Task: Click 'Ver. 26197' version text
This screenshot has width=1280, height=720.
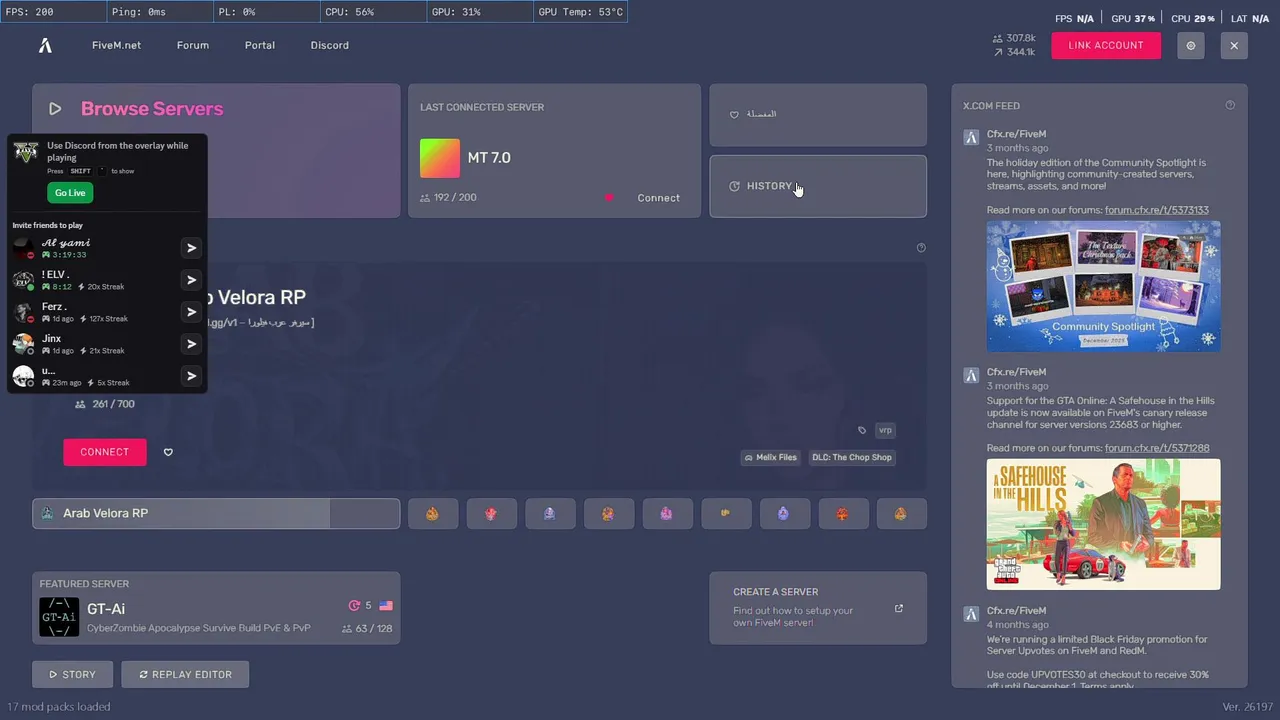Action: tap(1247, 707)
